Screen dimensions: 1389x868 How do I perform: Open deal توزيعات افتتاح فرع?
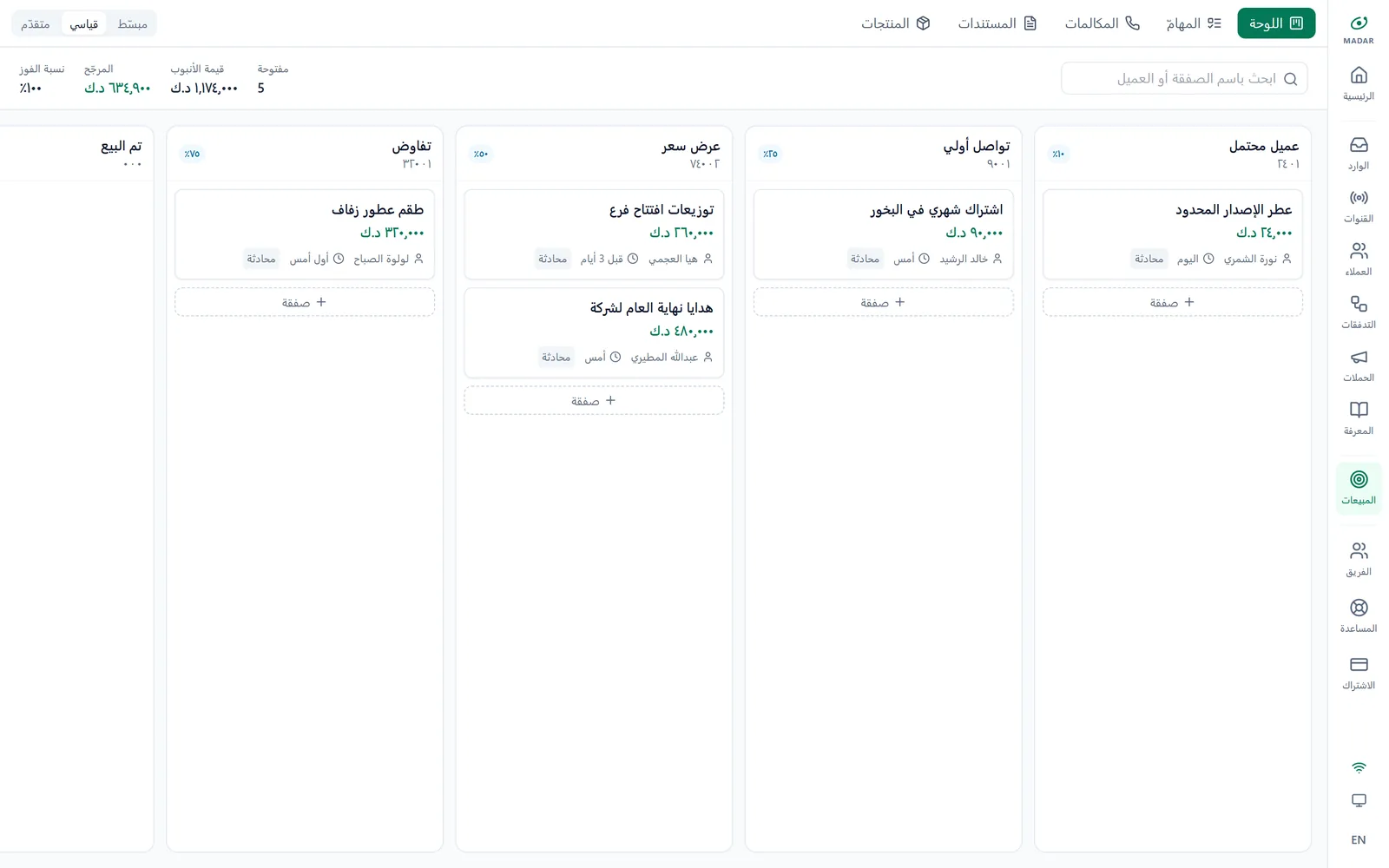point(594,234)
